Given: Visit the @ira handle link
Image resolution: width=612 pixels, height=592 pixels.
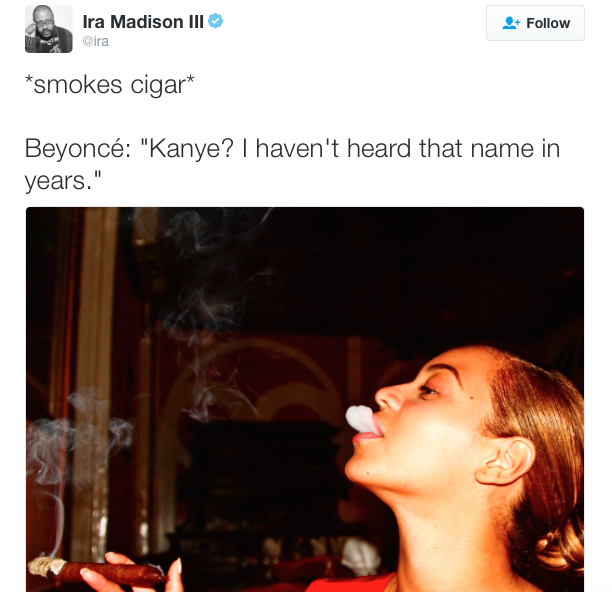Looking at the screenshot, I should point(96,41).
